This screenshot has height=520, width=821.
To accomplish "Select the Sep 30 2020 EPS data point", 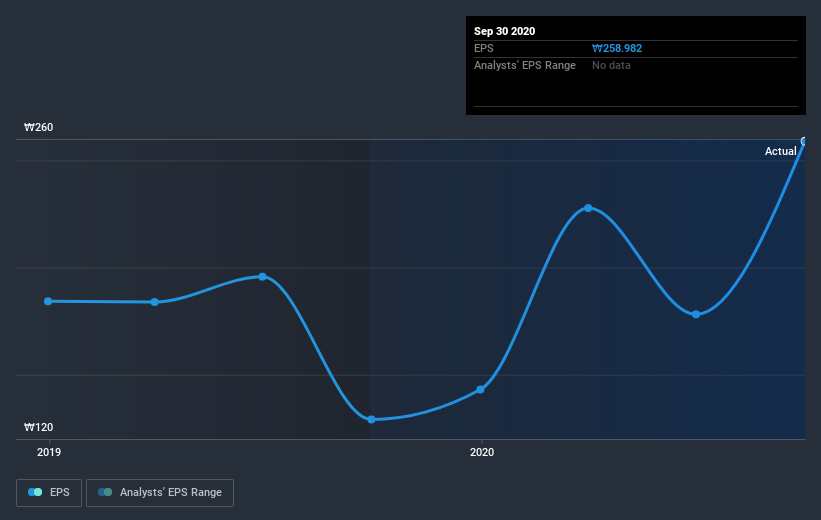I will (x=804, y=141).
